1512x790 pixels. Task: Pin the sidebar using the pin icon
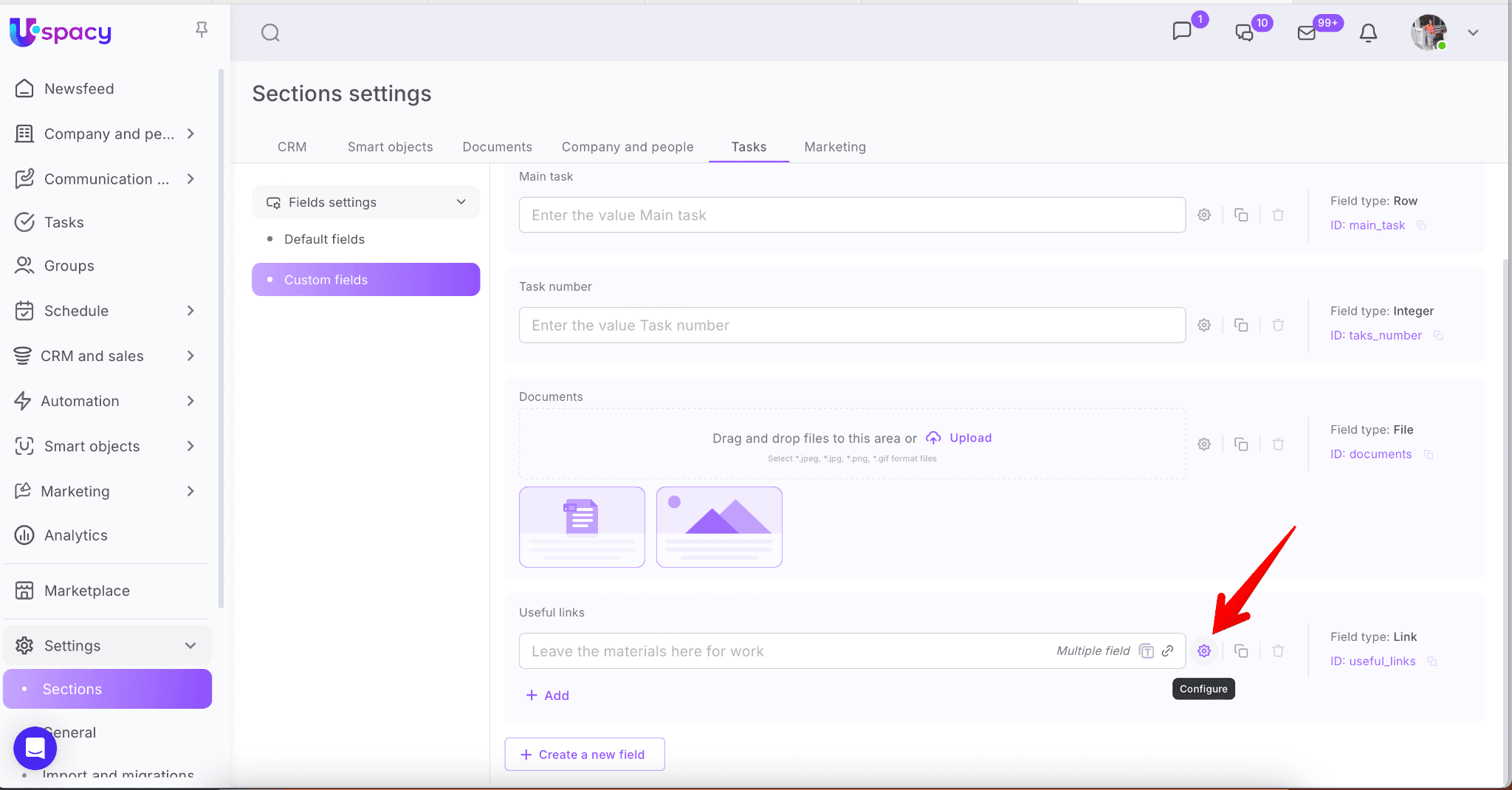point(201,30)
